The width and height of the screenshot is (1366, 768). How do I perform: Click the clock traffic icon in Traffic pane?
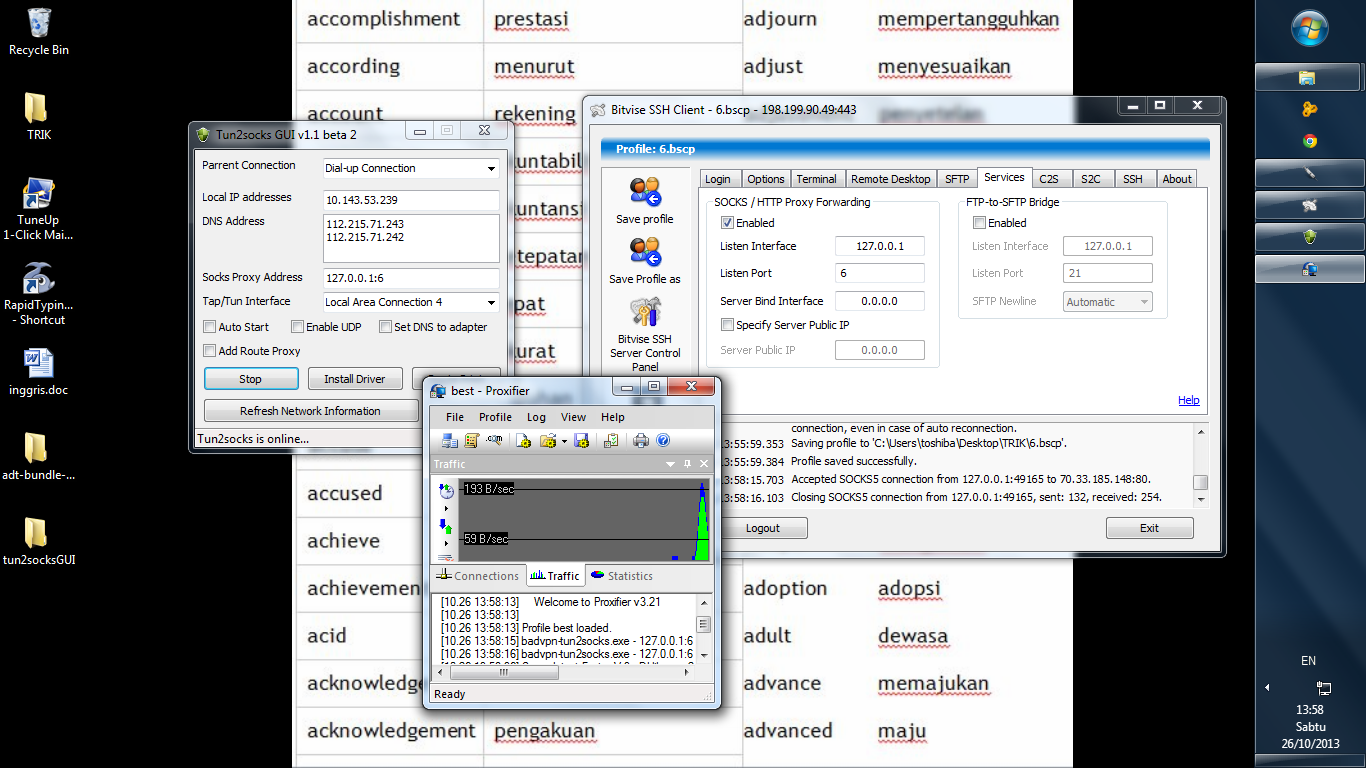[x=446, y=491]
